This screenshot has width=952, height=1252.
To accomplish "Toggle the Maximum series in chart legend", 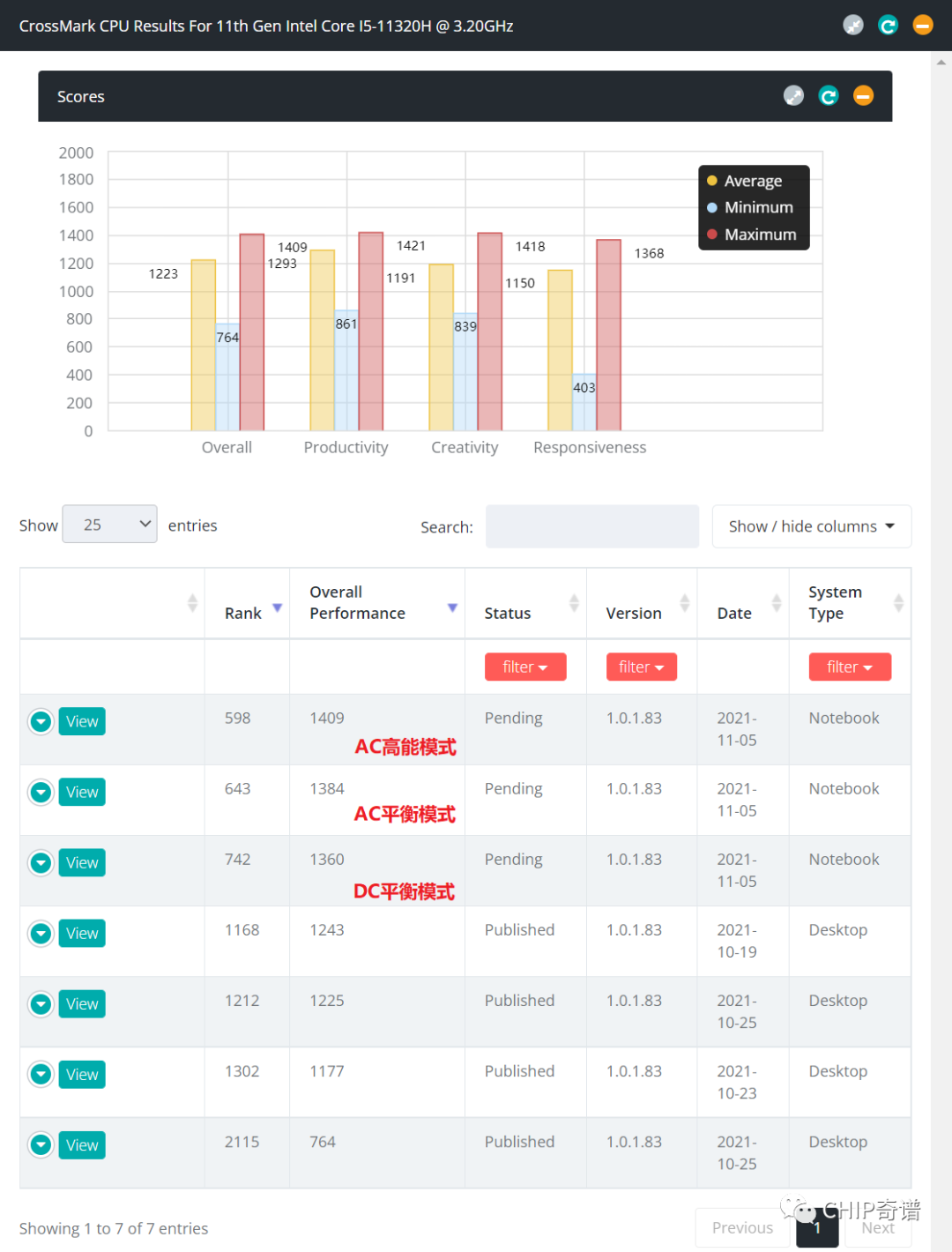I will click(x=752, y=235).
